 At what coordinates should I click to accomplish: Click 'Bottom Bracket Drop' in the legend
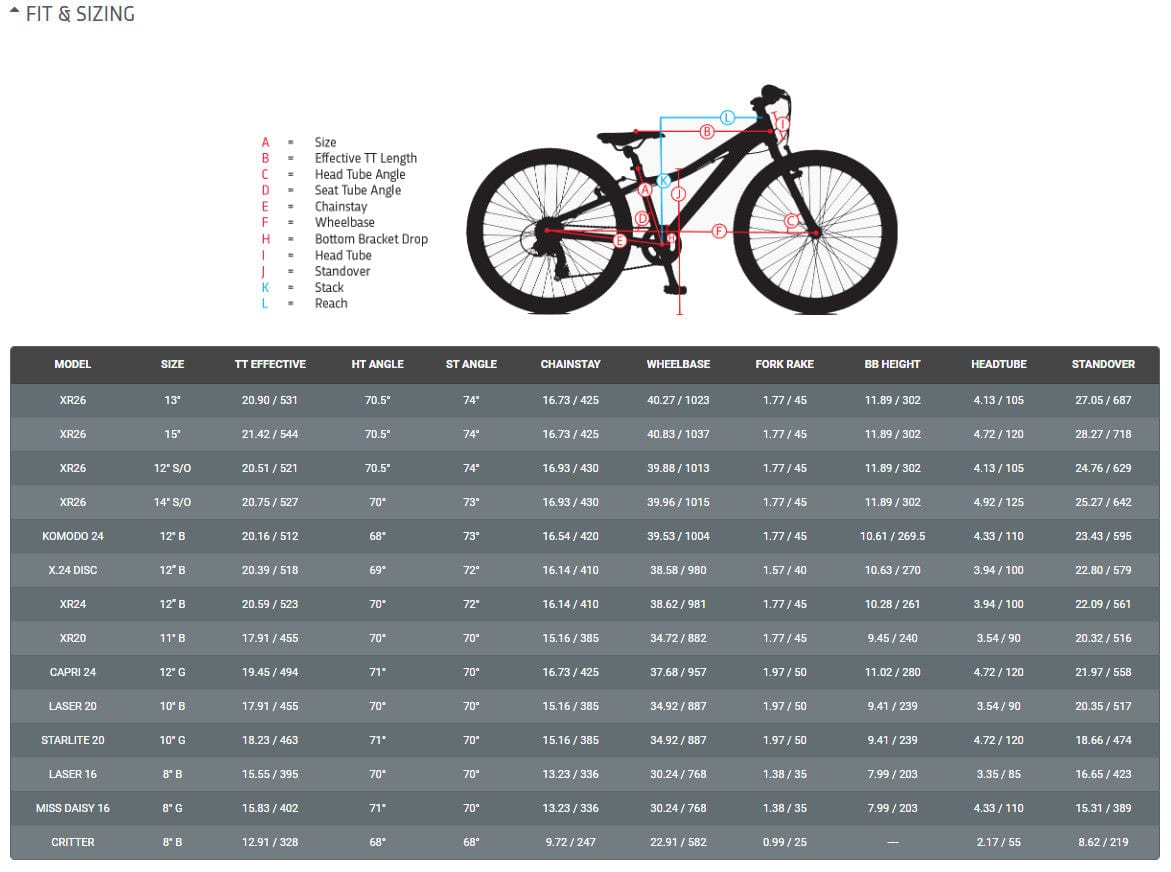click(371, 239)
